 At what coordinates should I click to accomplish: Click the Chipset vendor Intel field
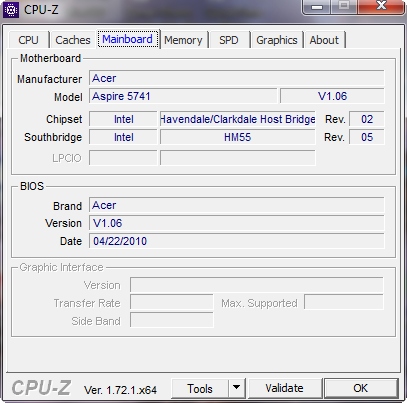click(123, 119)
